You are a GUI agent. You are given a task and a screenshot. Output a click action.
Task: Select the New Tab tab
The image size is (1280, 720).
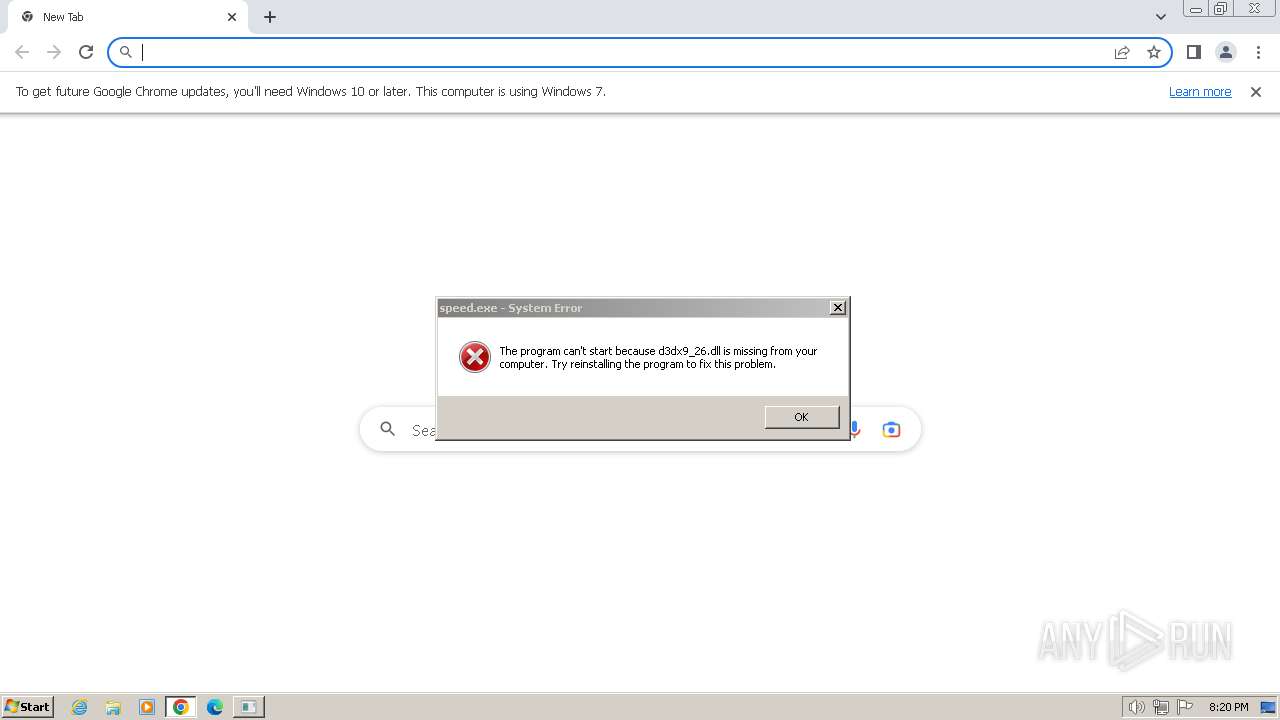(x=128, y=17)
